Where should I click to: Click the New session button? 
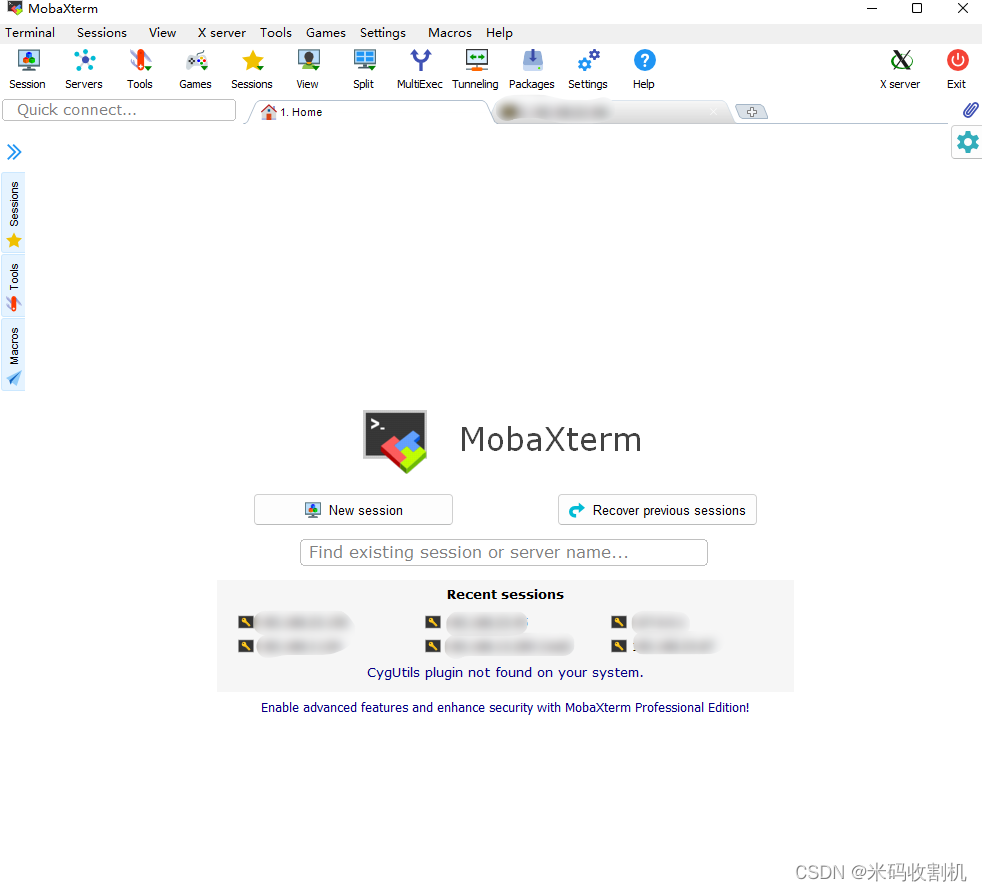pos(353,509)
